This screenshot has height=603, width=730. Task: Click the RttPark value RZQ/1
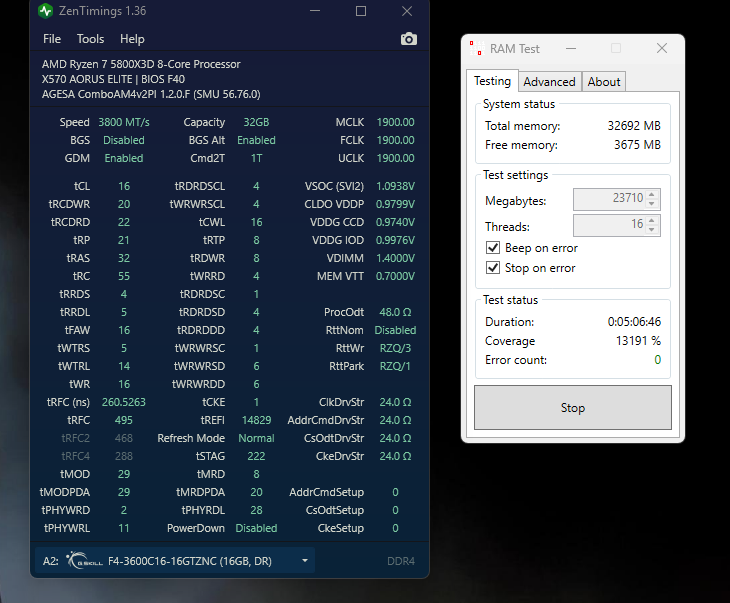click(x=395, y=366)
